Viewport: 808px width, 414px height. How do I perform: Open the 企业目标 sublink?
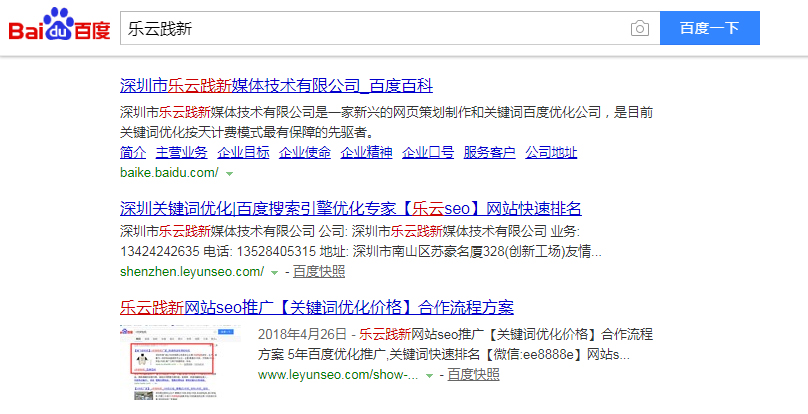[x=243, y=152]
